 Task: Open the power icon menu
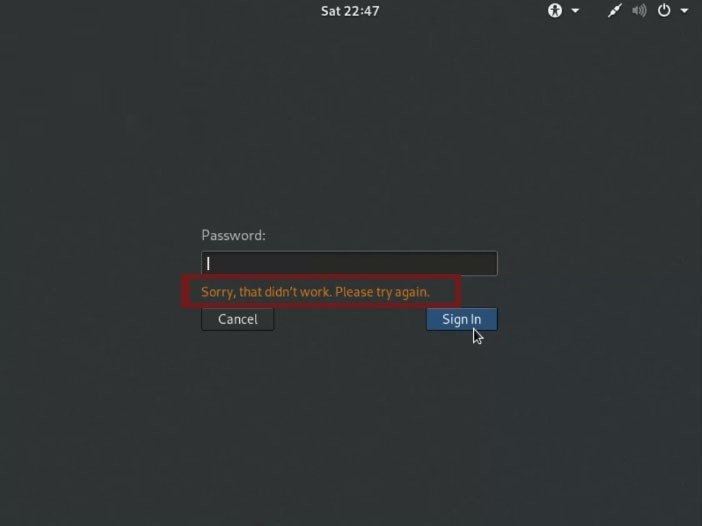pyautogui.click(x=664, y=10)
